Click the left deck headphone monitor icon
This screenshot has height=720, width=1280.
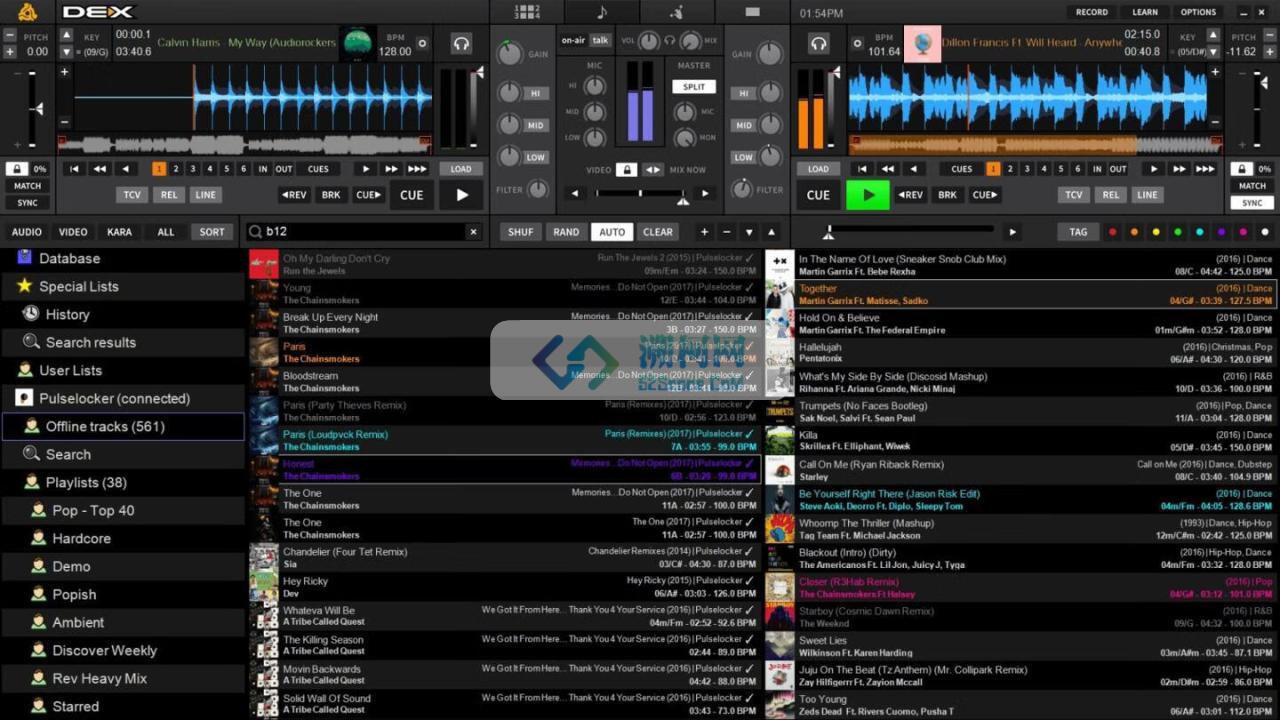click(x=461, y=43)
